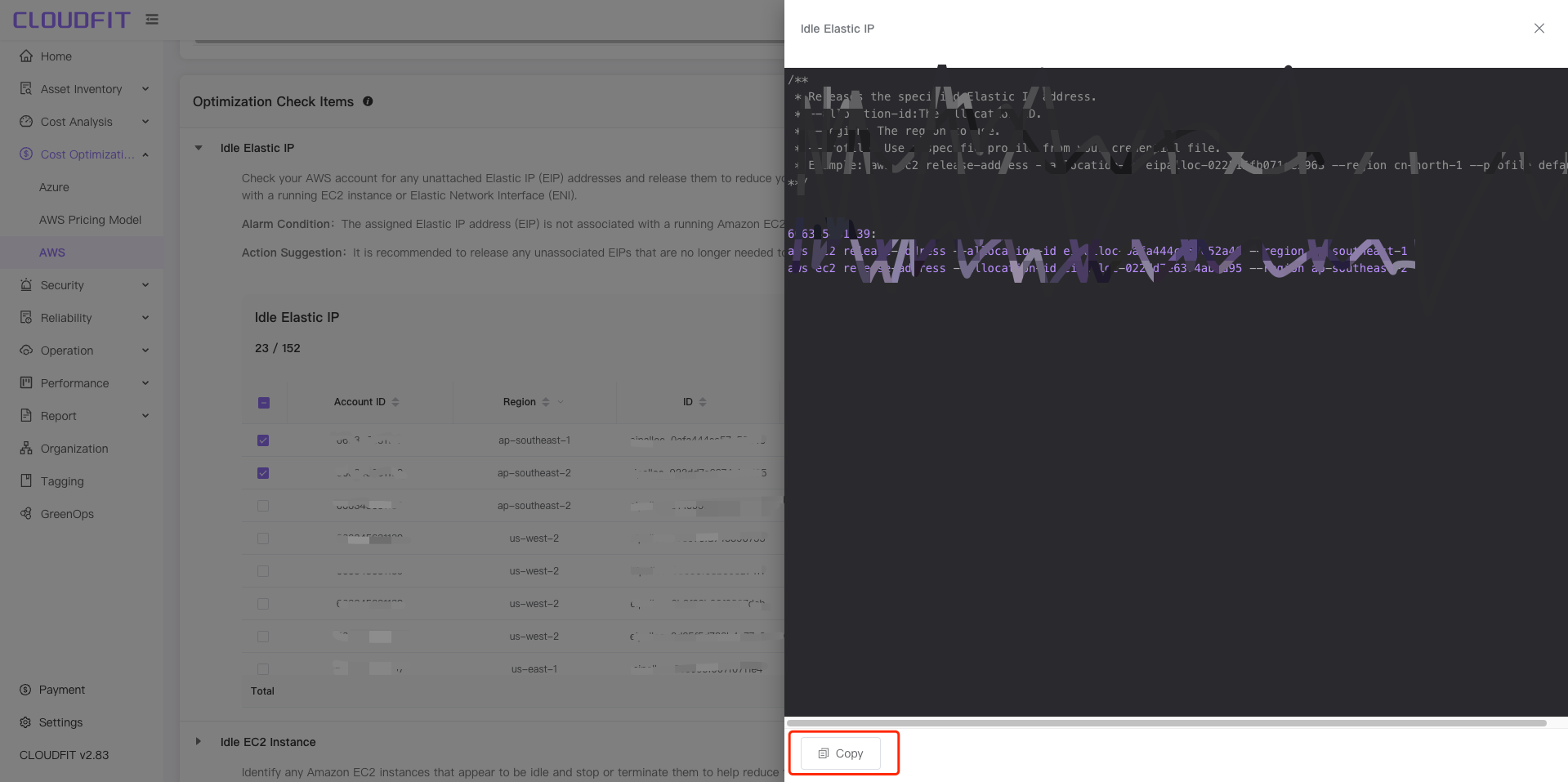Collapse the Idle Elastic IP section triangle

click(x=199, y=148)
